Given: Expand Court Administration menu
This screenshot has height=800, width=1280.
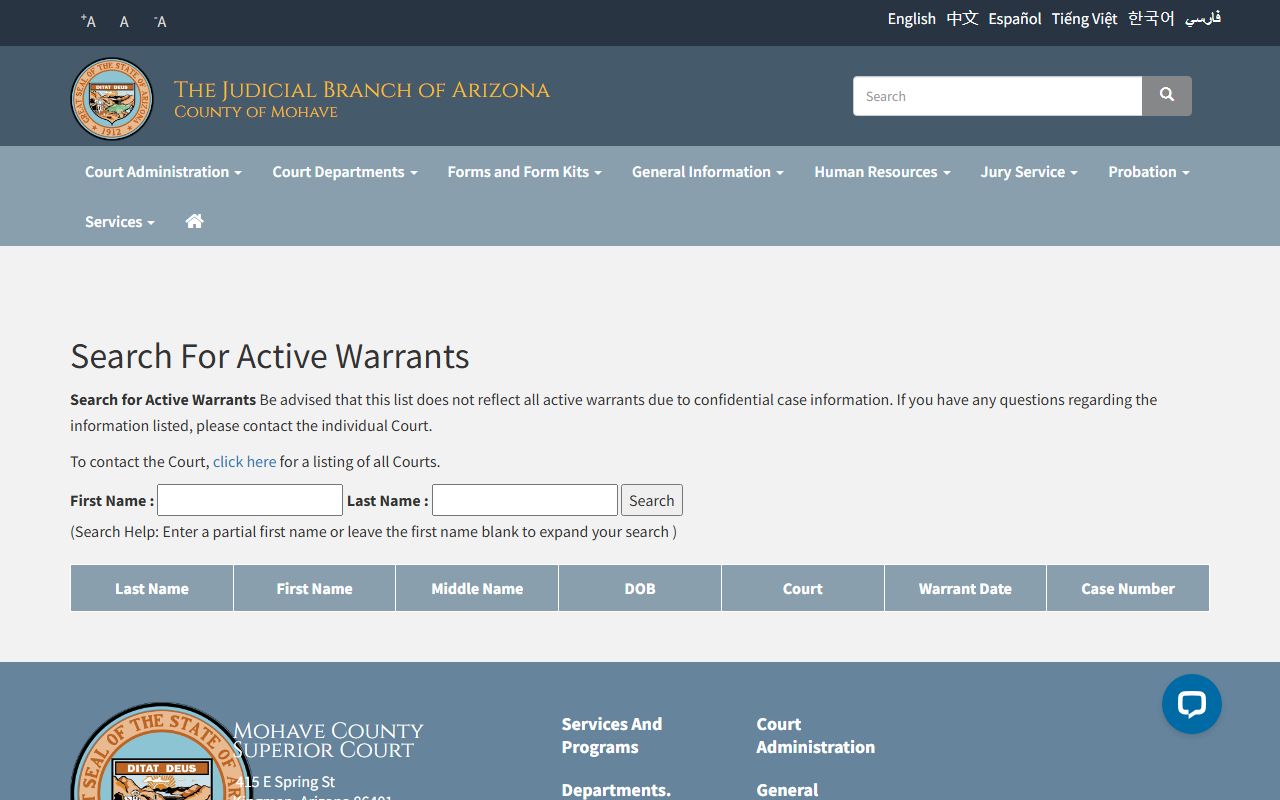Looking at the screenshot, I should (163, 172).
